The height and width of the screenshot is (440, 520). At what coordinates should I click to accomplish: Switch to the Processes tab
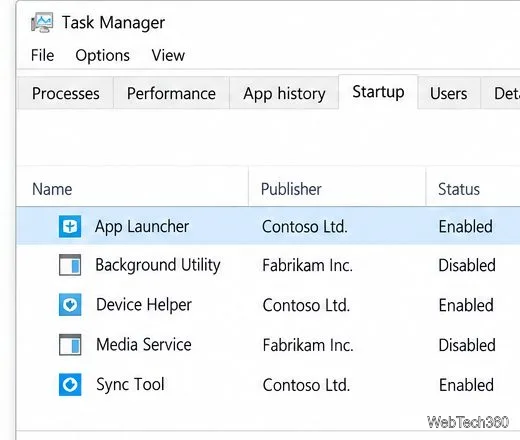[x=65, y=93]
